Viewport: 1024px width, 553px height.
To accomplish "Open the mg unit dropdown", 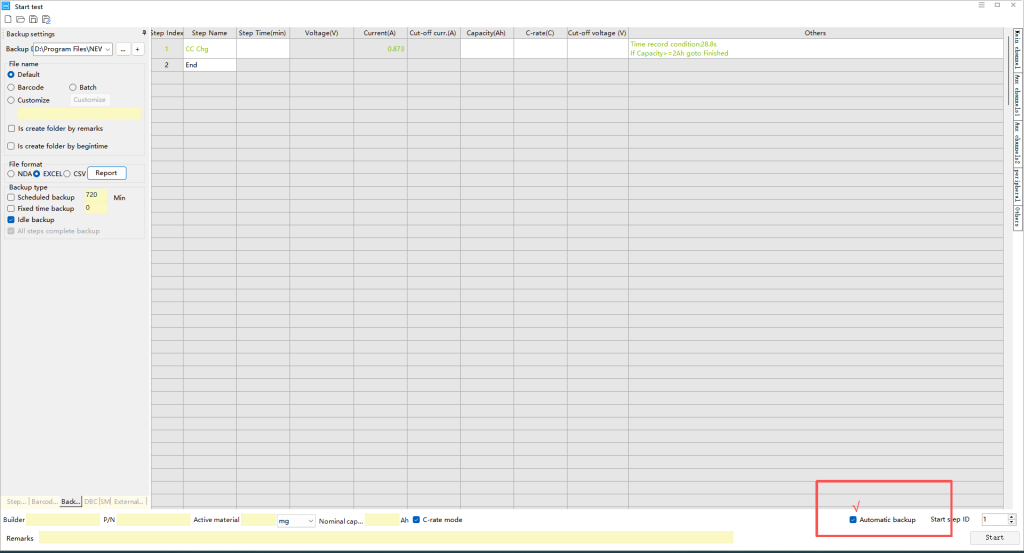I will tap(310, 521).
